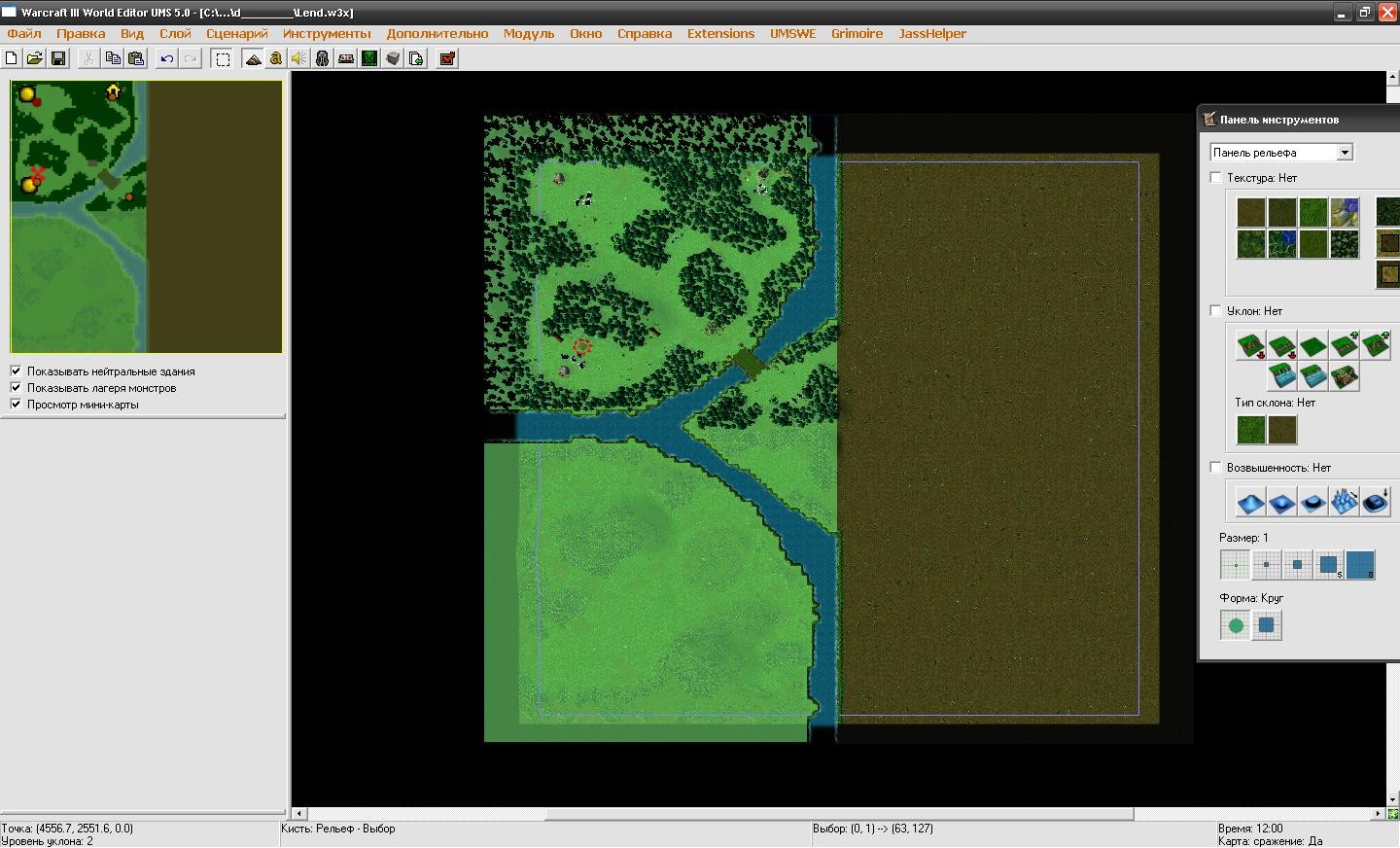Activate the dashed-square selection brush icon
Image resolution: width=1400 pixels, height=848 pixels.
pos(223,58)
